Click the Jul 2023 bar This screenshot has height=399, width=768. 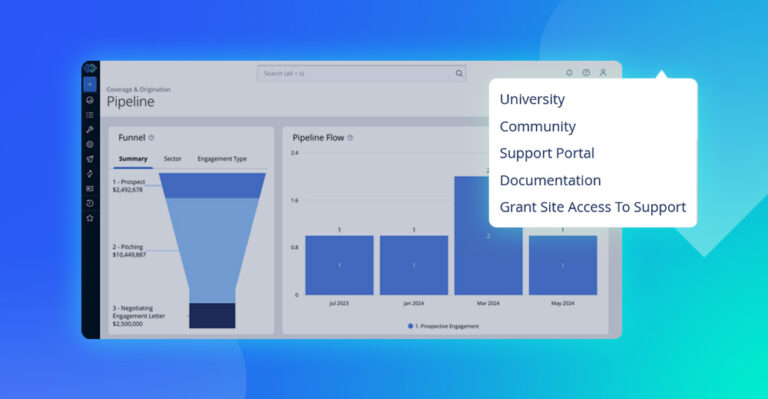point(339,265)
